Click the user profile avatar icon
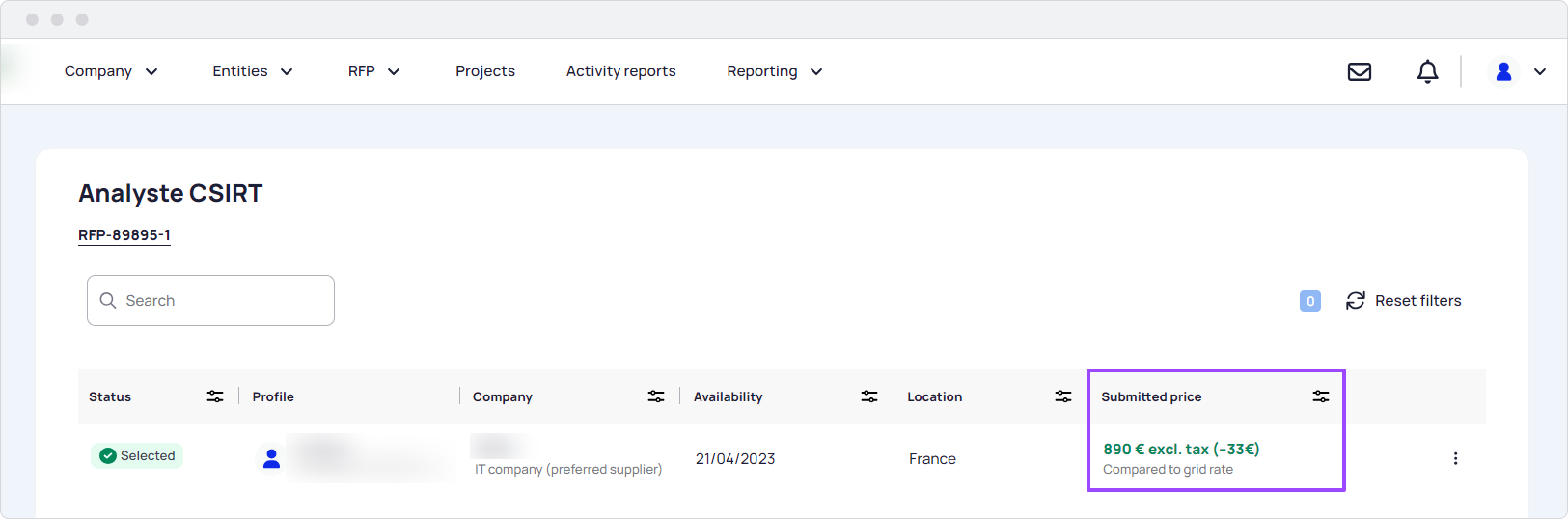Image resolution: width=1568 pixels, height=519 pixels. (1503, 71)
